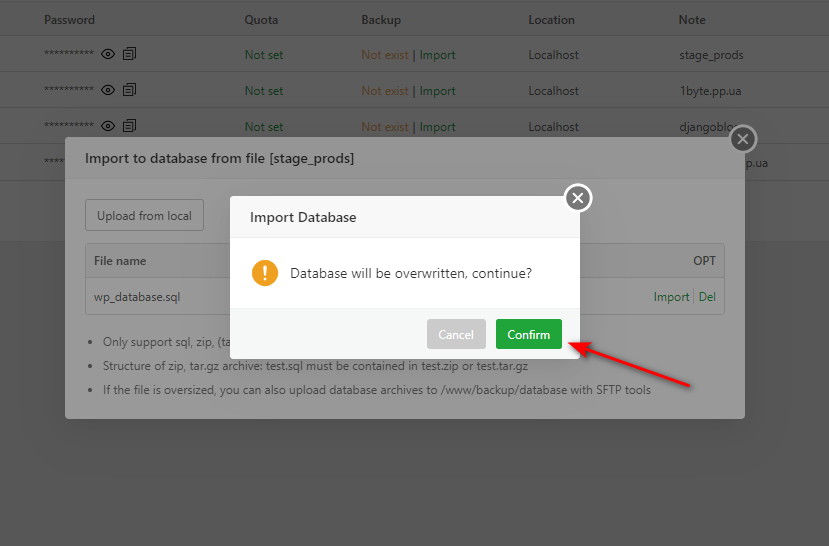Screen dimensions: 829x546
Task: Click 'Not exist' backup for stage_prods
Action: click(x=385, y=55)
